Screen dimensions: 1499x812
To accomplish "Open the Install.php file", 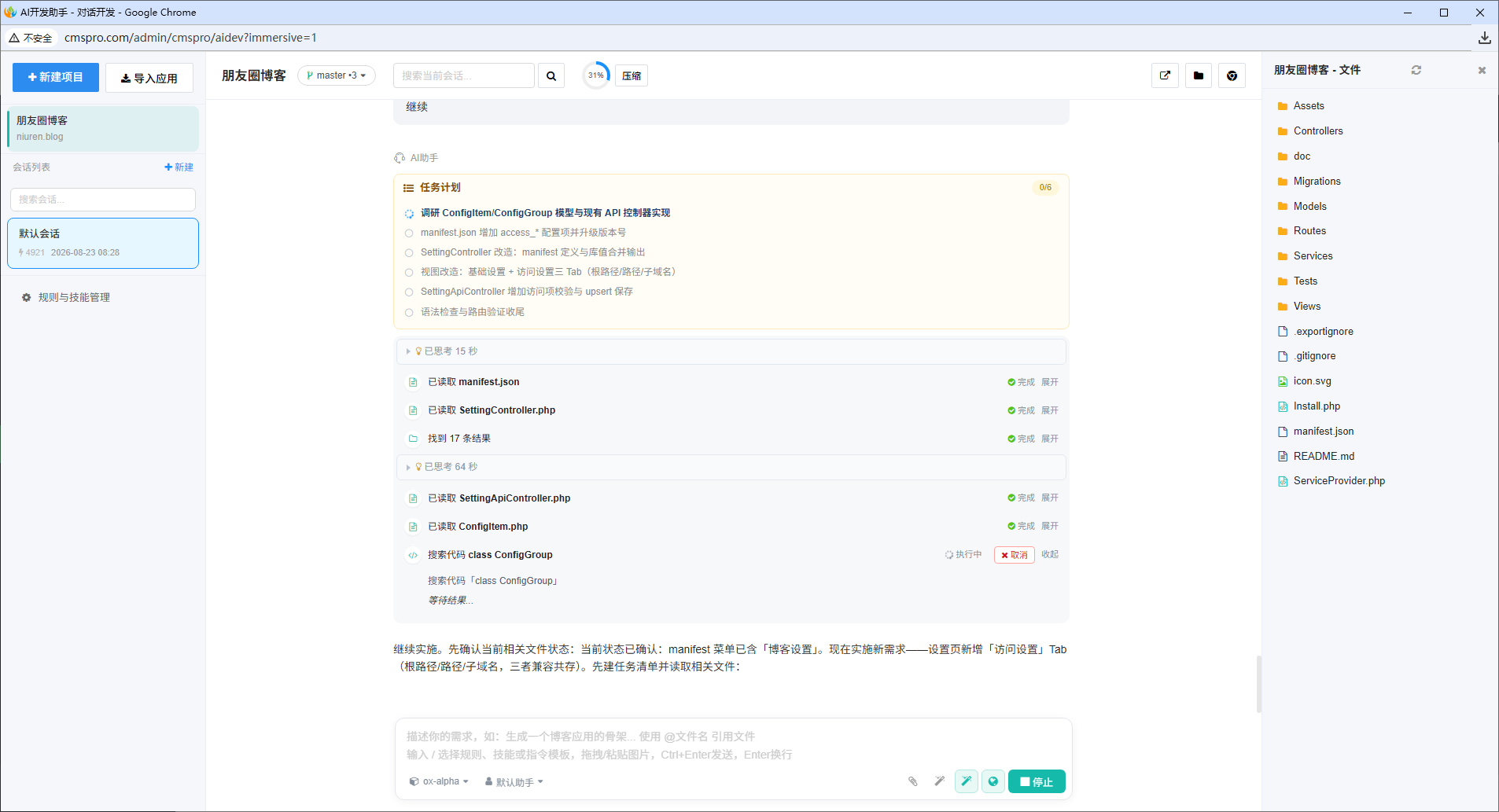I will pyautogui.click(x=1317, y=406).
